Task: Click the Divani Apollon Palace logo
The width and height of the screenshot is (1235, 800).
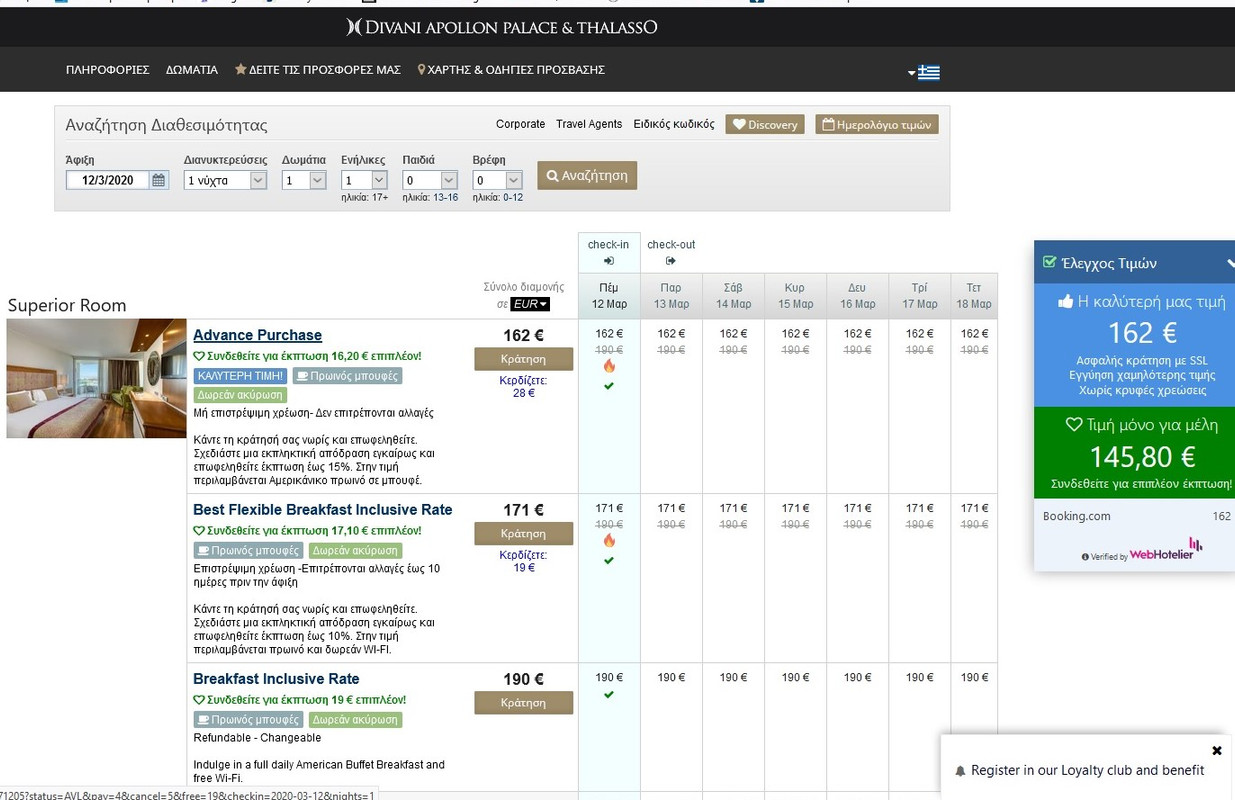Action: click(x=501, y=27)
